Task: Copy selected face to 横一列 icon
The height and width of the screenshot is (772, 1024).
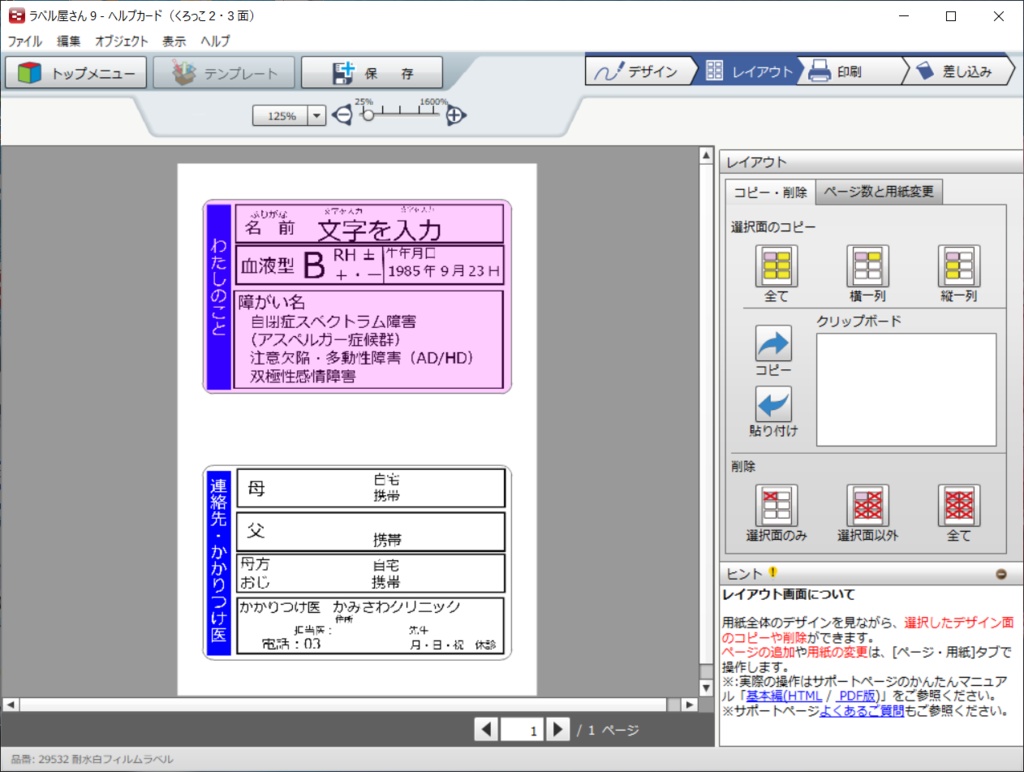Action: point(867,266)
